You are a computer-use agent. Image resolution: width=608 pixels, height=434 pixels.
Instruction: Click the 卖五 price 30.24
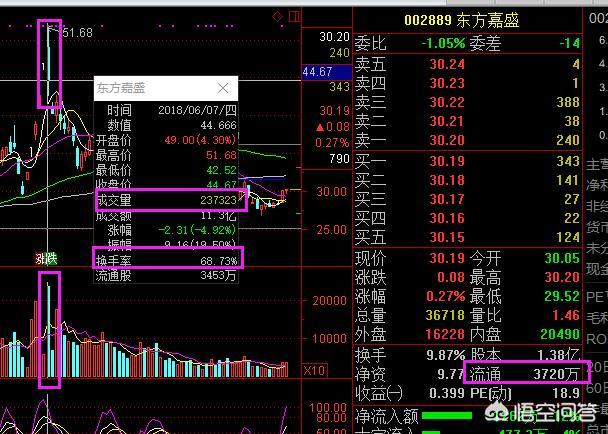(447, 64)
